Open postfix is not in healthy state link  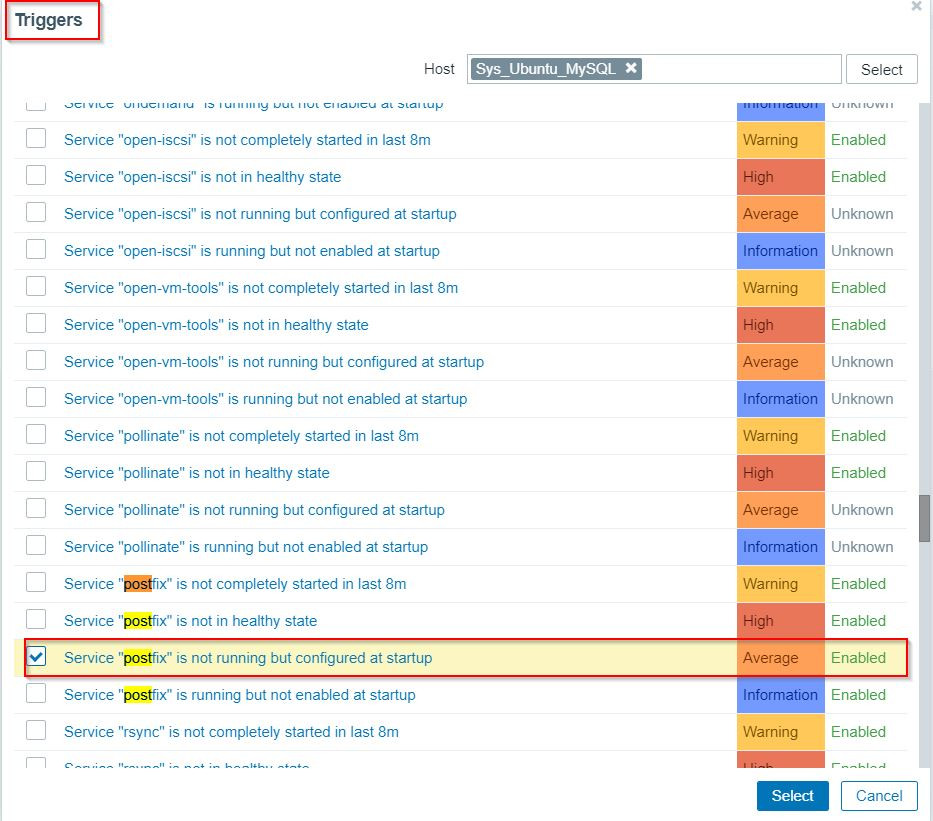tap(190, 621)
